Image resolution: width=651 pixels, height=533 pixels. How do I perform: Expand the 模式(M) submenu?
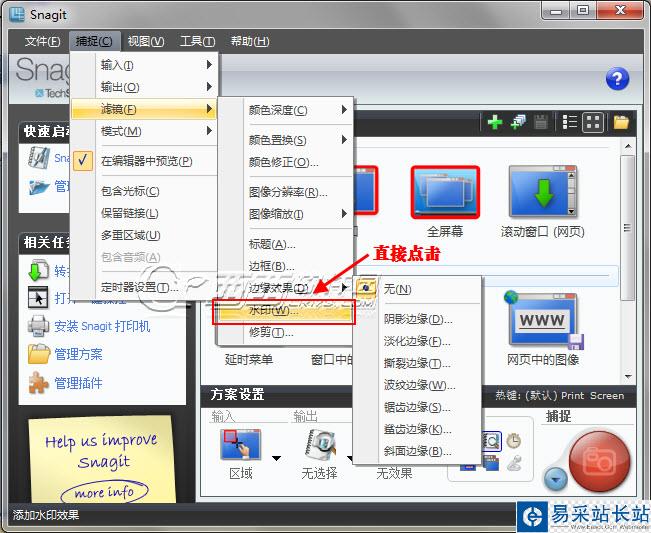tap(144, 131)
